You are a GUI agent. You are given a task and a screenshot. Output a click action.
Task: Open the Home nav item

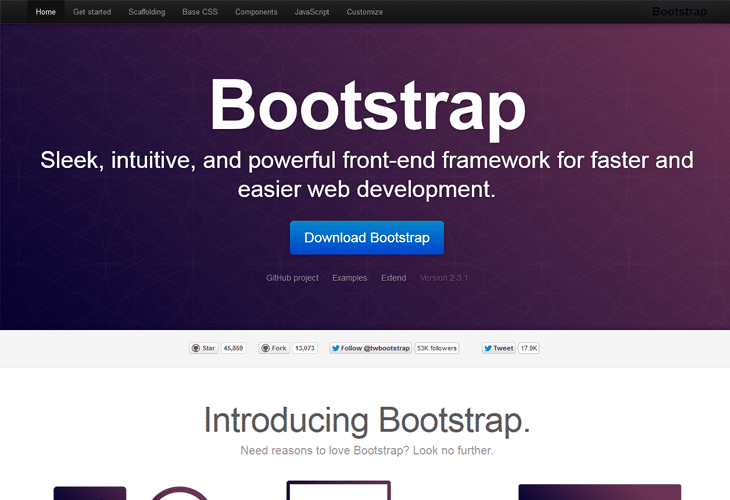pos(46,12)
